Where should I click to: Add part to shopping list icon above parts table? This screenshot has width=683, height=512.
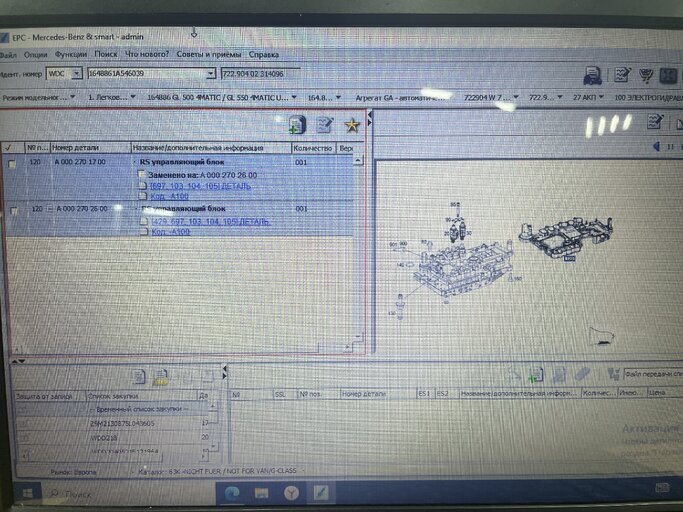click(297, 125)
